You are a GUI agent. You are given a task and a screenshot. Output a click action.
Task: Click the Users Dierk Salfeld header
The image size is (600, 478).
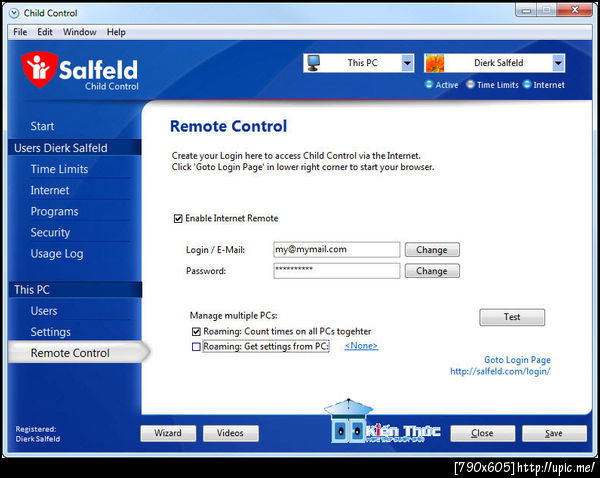pyautogui.click(x=75, y=148)
